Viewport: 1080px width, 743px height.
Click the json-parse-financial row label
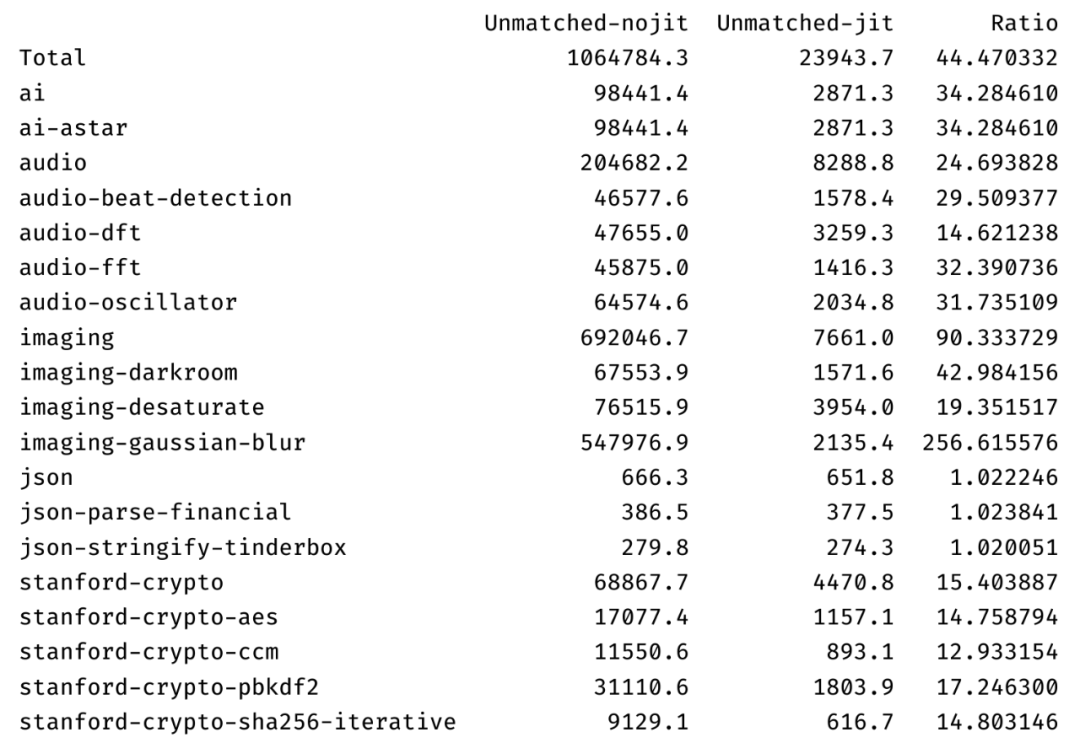(155, 513)
